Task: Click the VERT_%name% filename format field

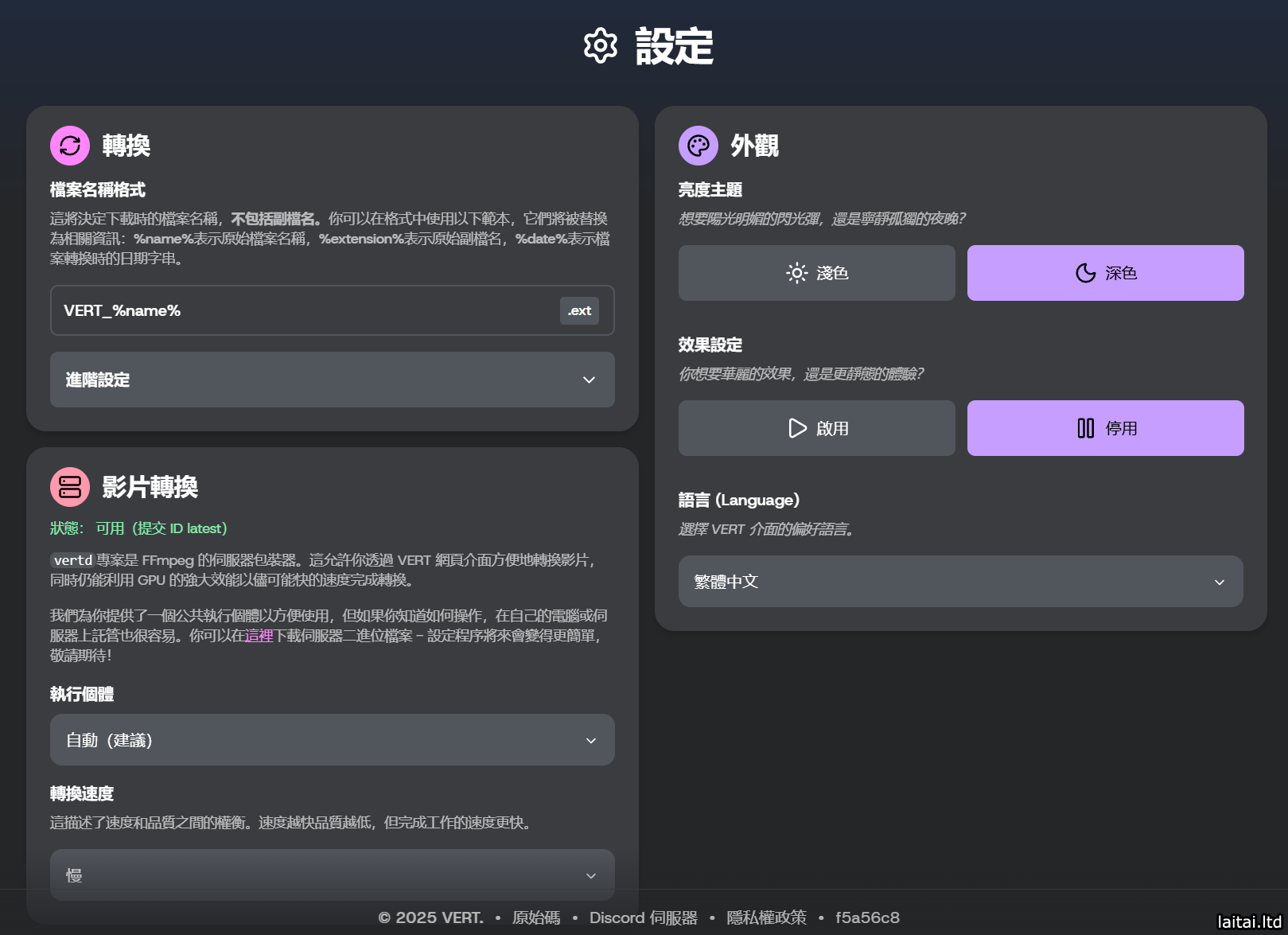Action: pyautogui.click(x=302, y=310)
